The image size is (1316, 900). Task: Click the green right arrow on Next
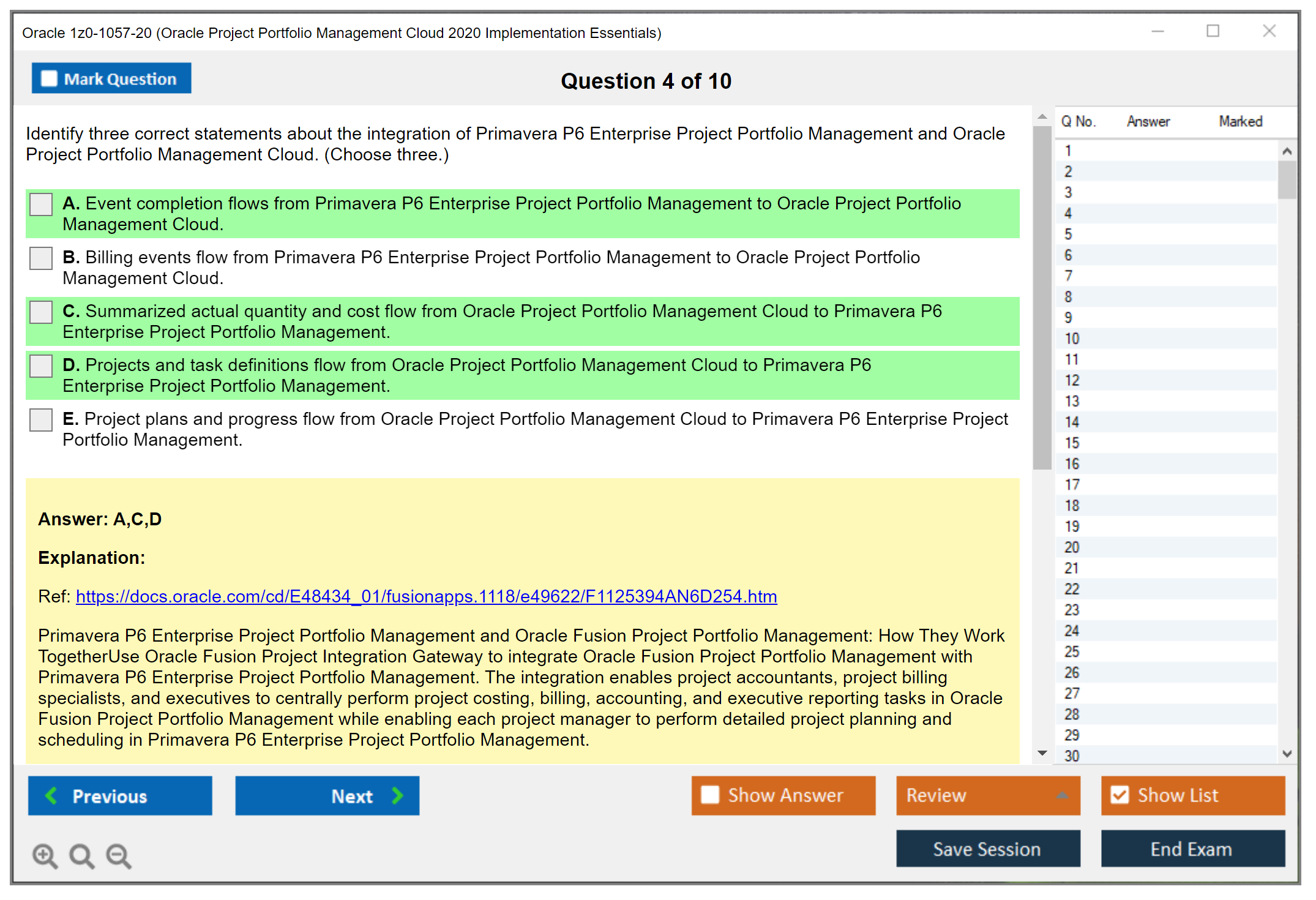click(x=397, y=795)
